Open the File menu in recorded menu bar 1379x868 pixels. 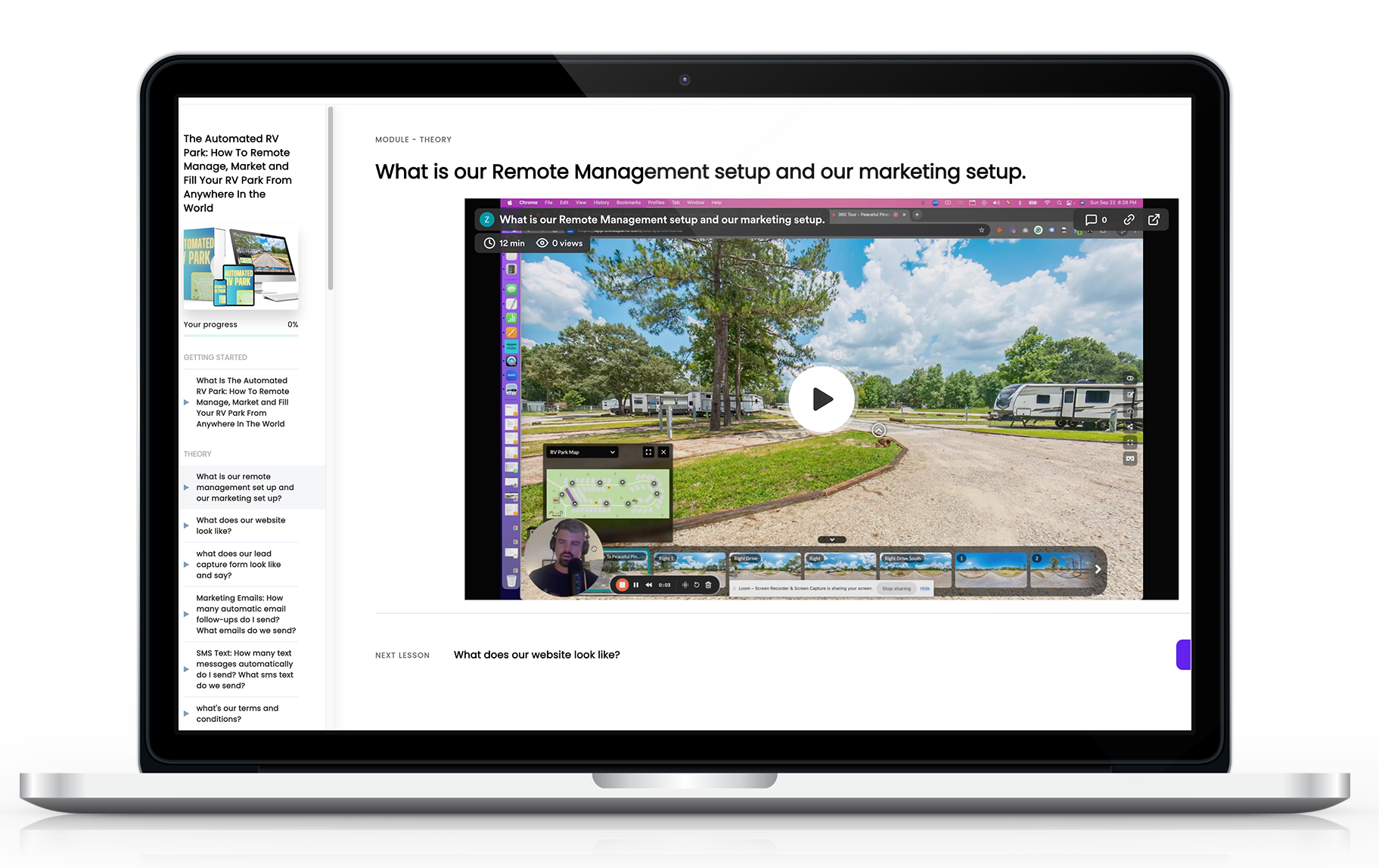coord(548,203)
